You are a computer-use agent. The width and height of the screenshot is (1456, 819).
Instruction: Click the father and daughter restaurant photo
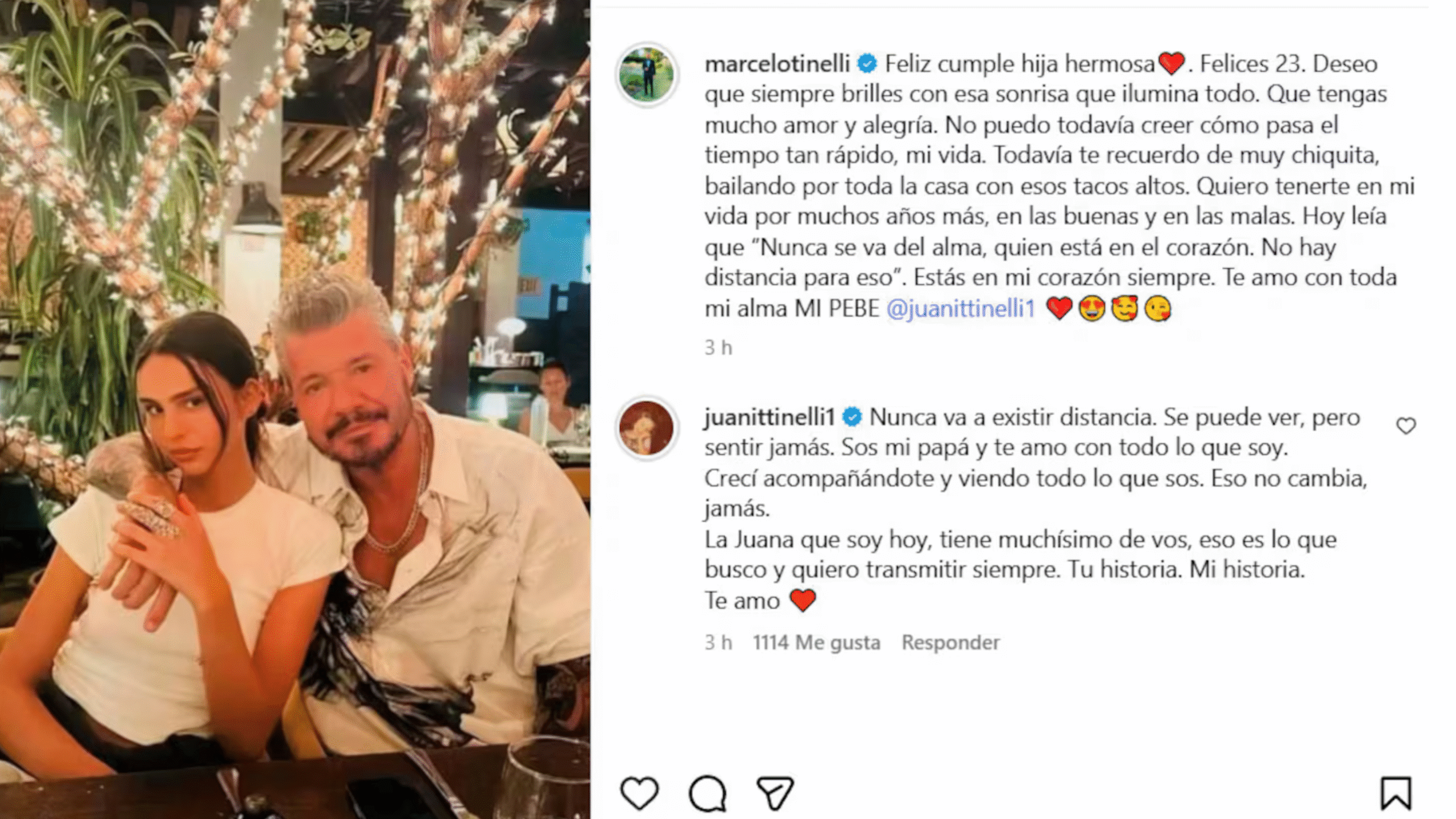click(x=295, y=409)
